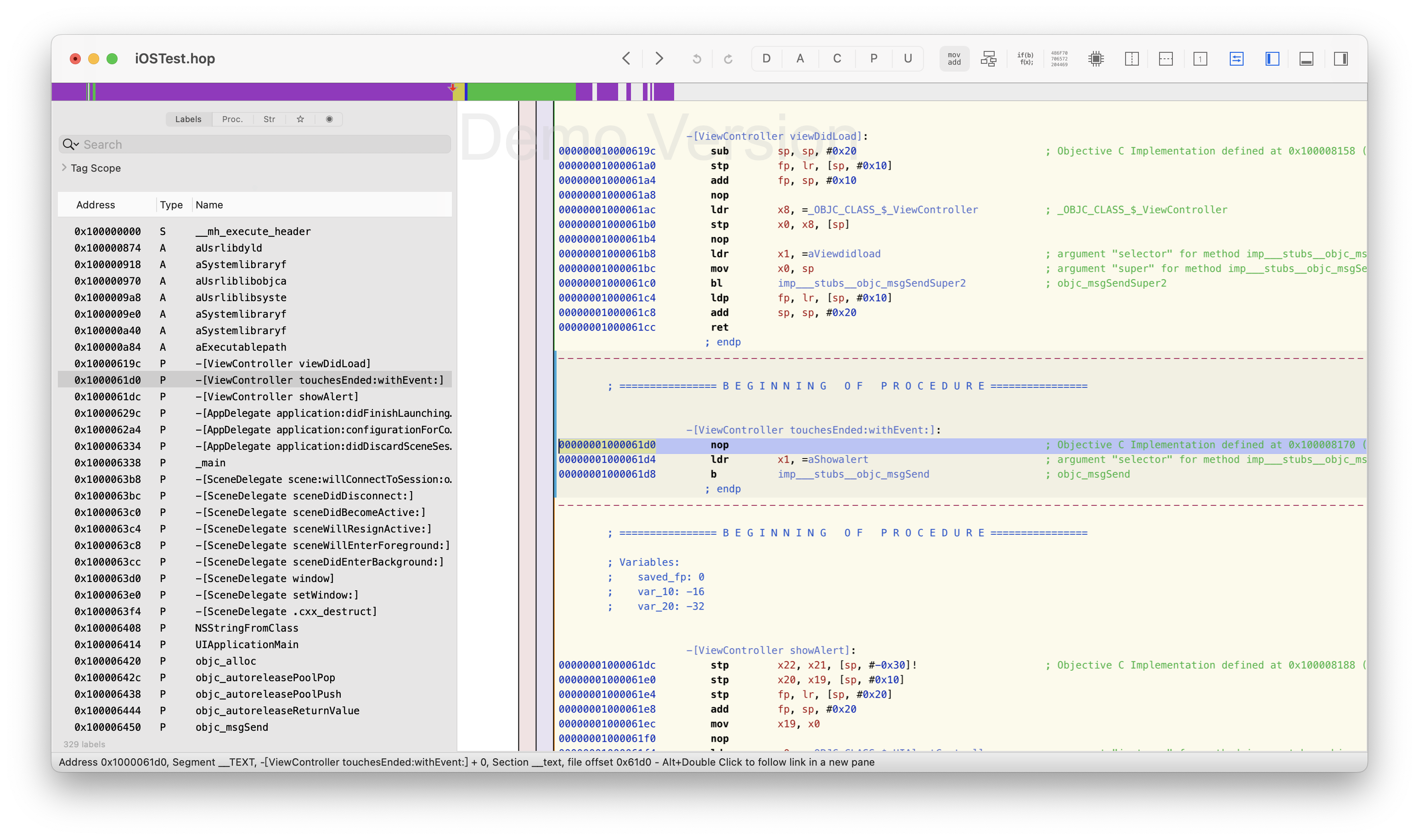Follow imp___stubs__objc_msgSendSuper2 link

click(872, 283)
